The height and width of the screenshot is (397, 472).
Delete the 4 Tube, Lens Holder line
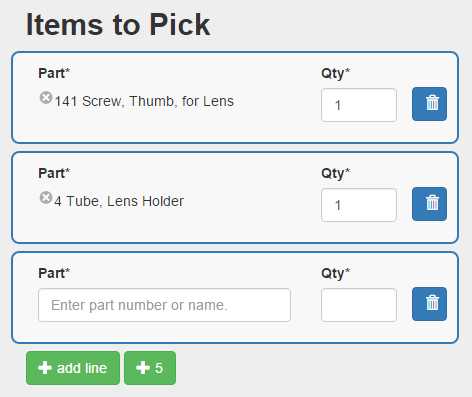click(429, 204)
